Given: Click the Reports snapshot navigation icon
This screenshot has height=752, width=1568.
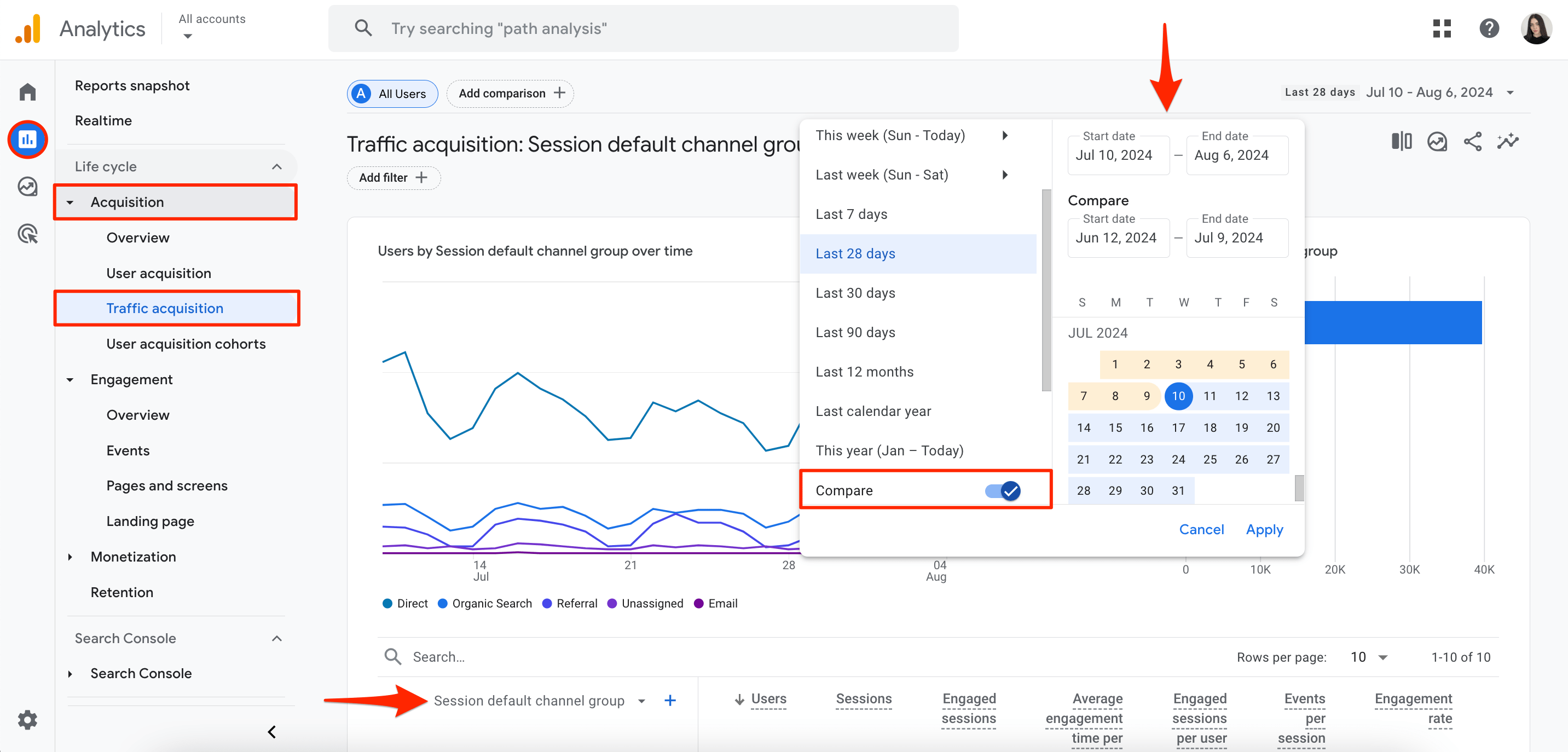Looking at the screenshot, I should 27,139.
